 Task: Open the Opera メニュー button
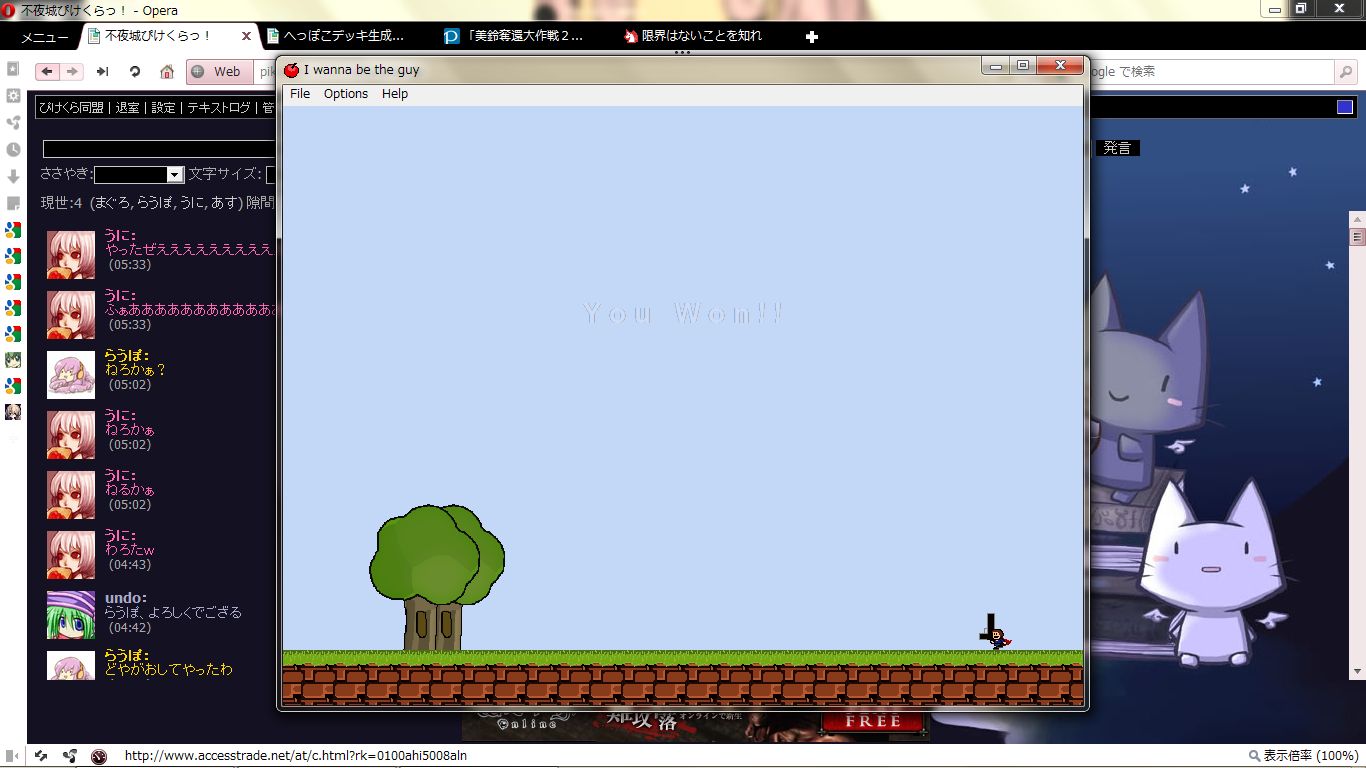point(44,37)
